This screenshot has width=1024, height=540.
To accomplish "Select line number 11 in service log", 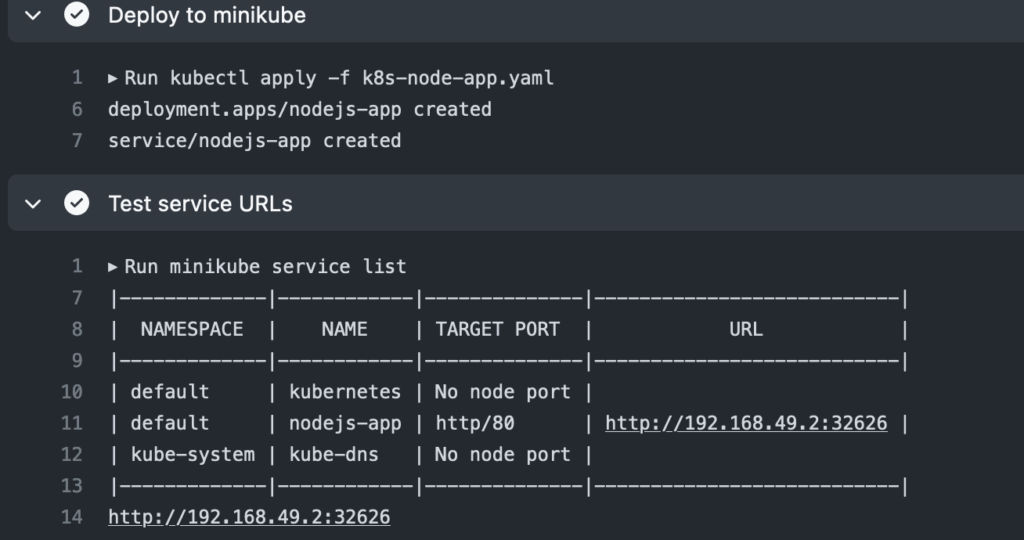I will 72,423.
